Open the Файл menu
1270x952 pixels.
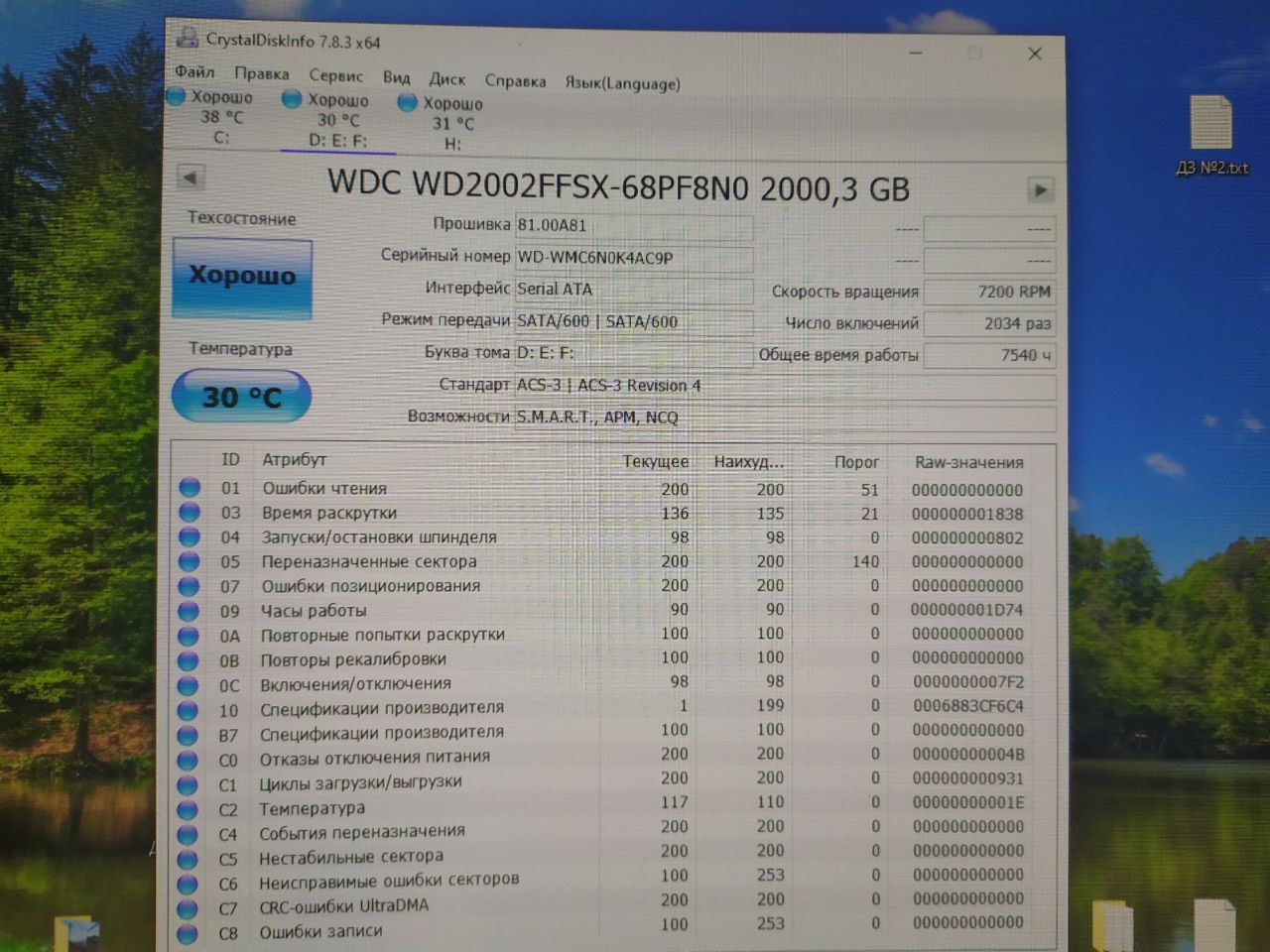tap(194, 72)
